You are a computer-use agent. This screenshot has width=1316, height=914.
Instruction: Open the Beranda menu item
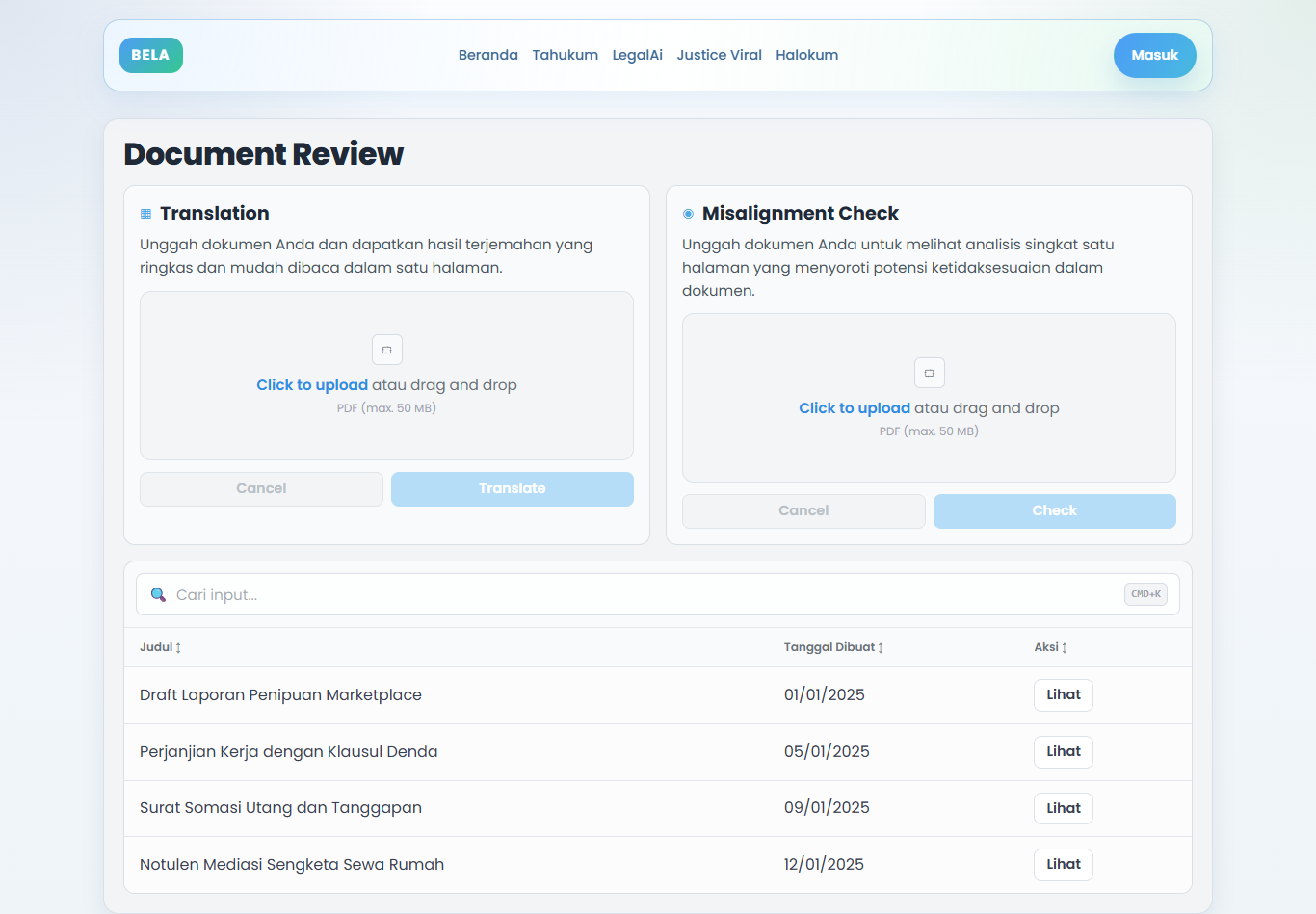487,55
